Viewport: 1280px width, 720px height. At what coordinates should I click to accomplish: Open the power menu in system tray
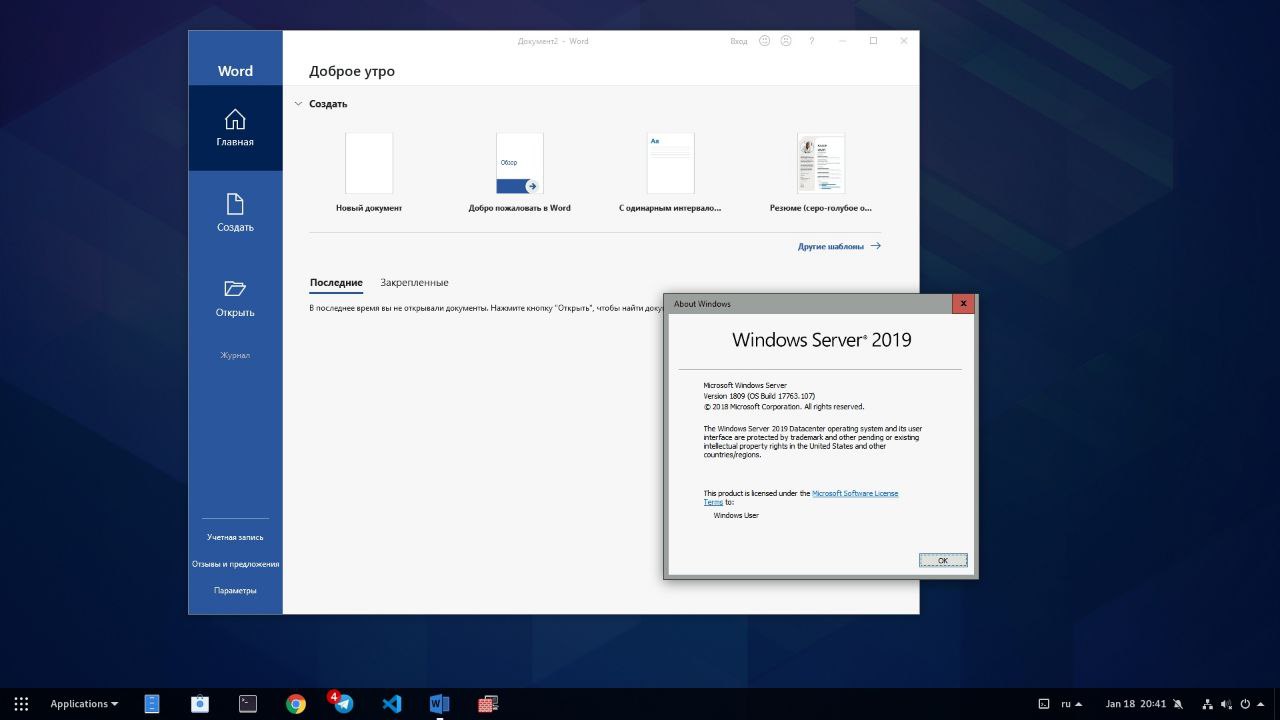[1245, 704]
